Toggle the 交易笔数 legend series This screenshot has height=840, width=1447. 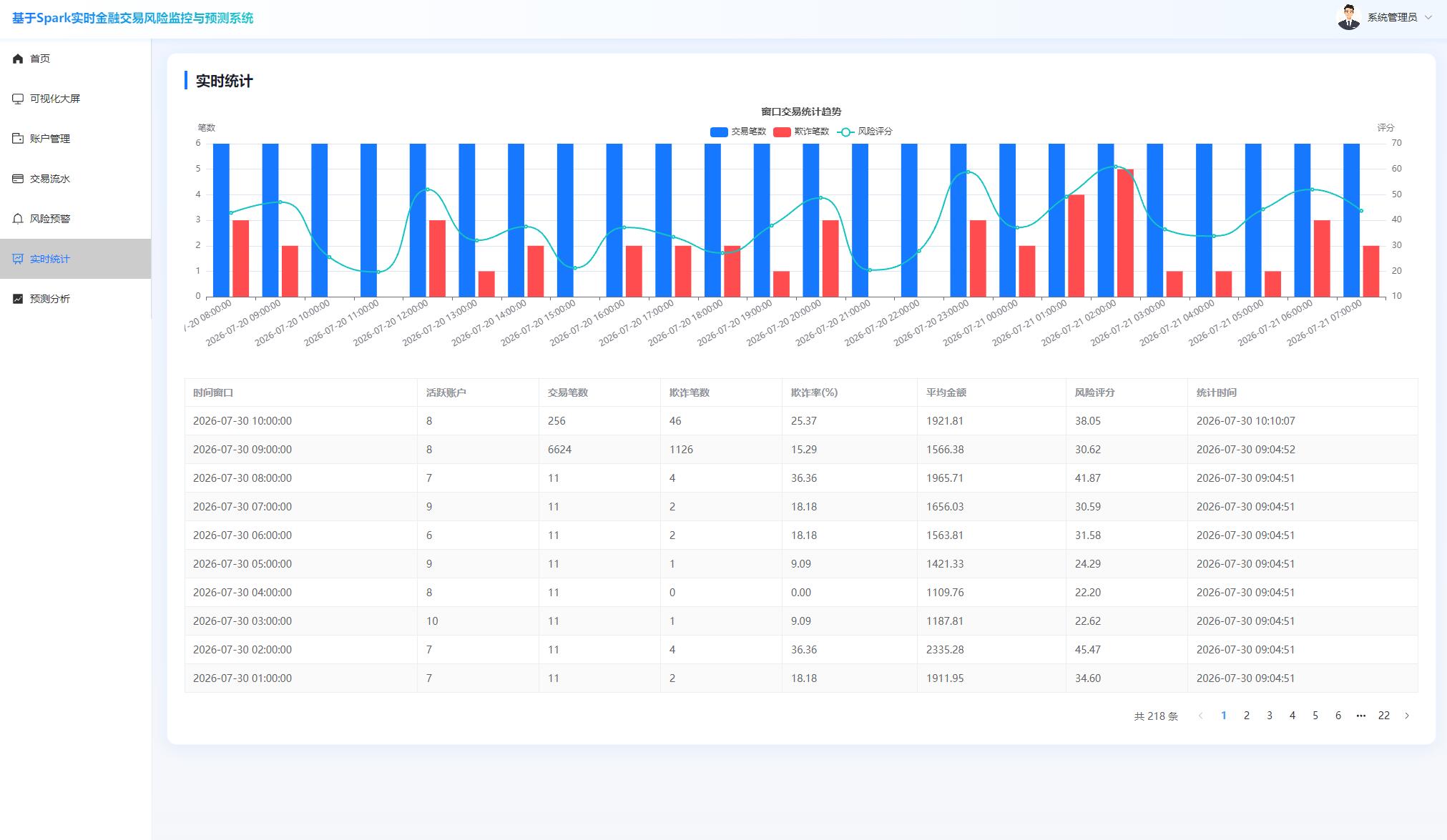(x=738, y=132)
